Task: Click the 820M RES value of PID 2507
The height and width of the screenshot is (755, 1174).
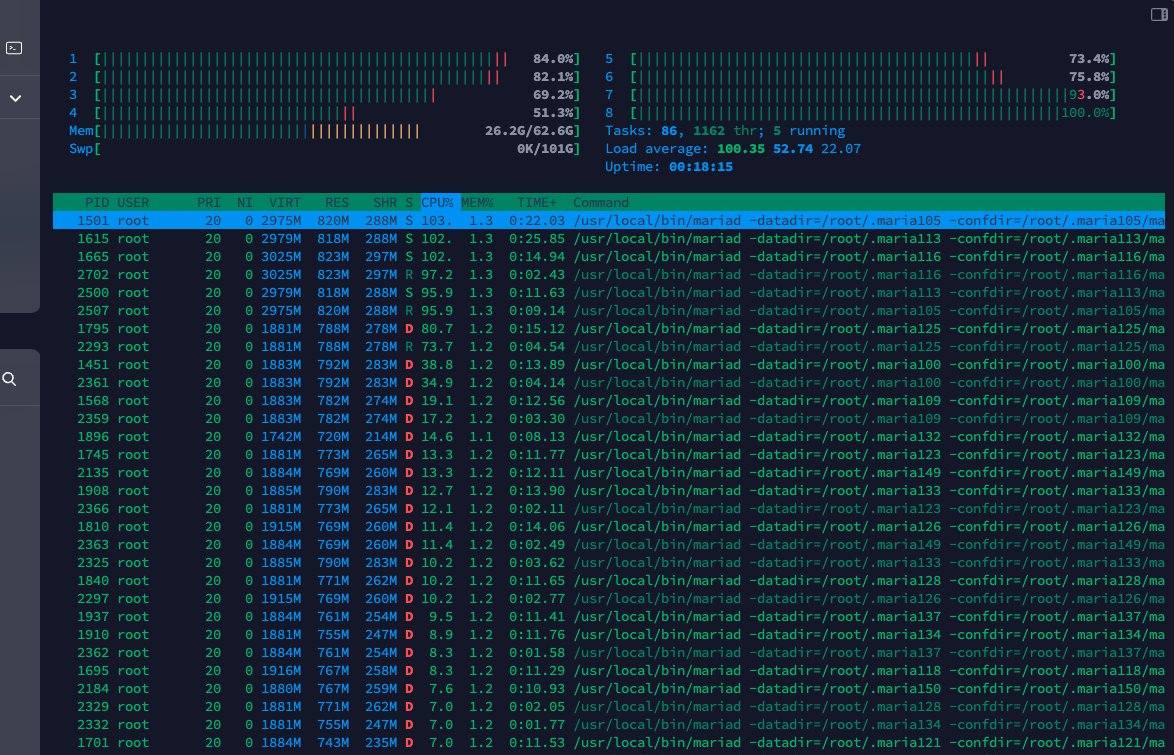Action: [333, 310]
